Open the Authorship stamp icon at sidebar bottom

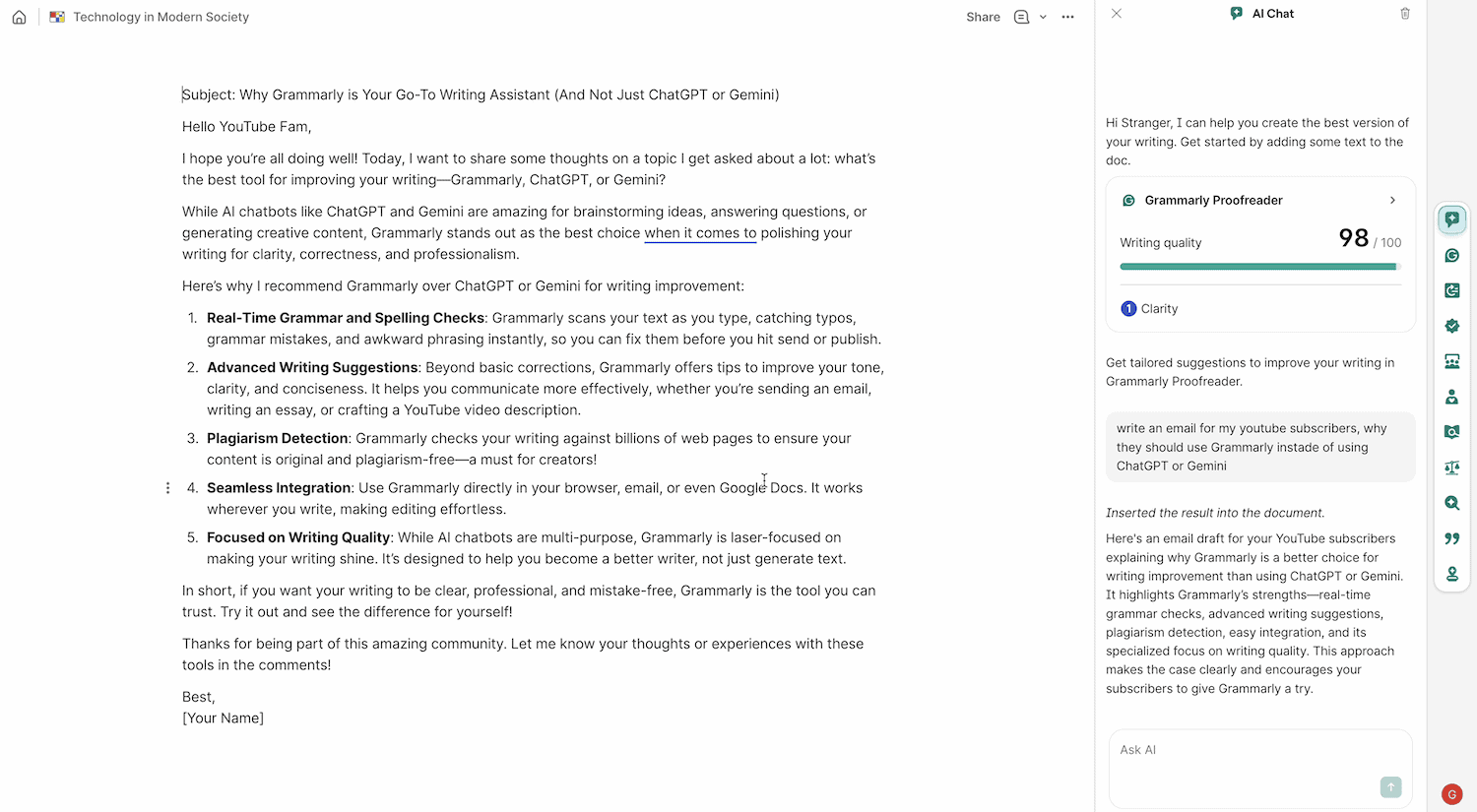[x=1451, y=574]
